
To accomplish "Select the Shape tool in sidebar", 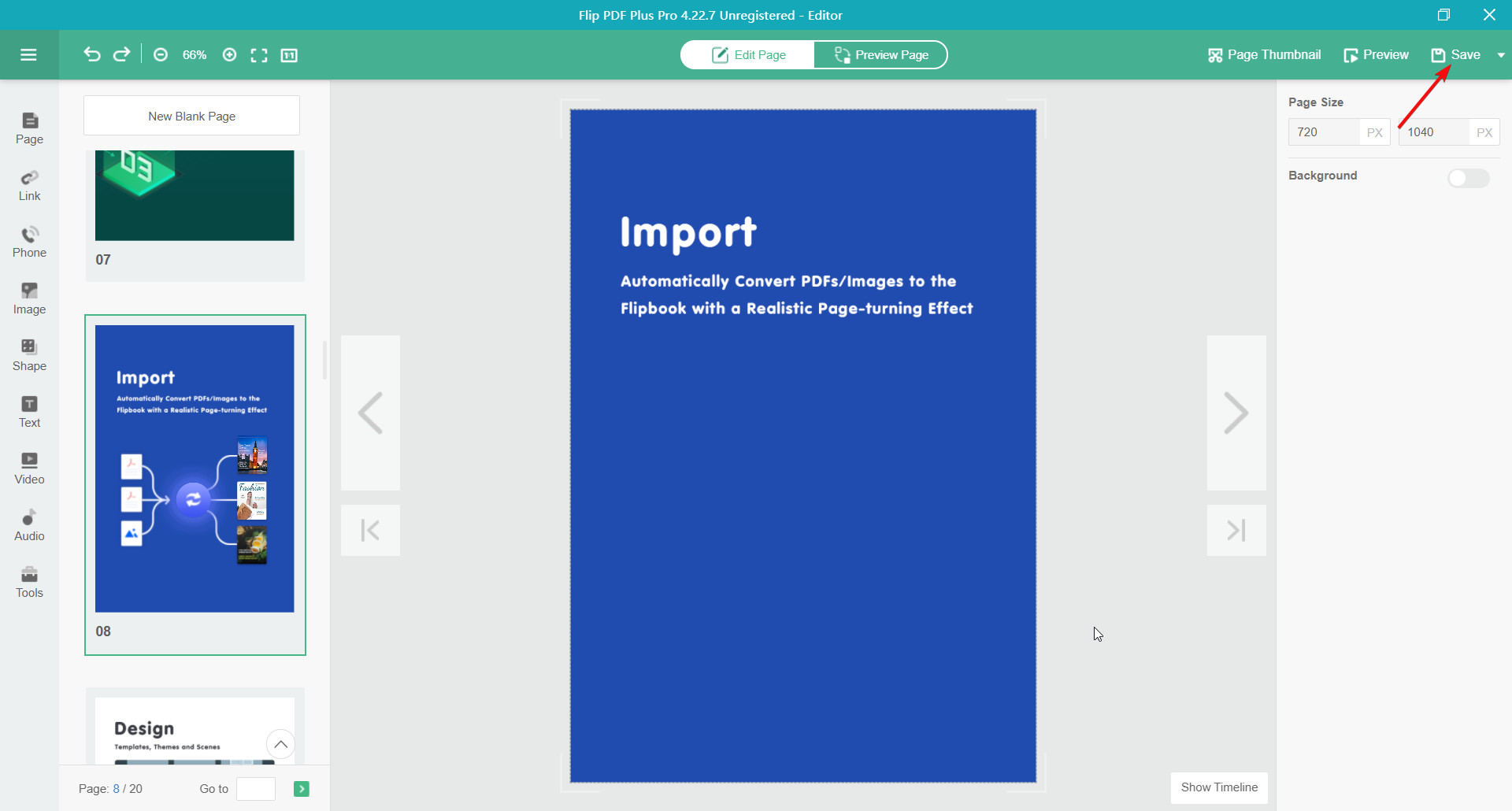I will (x=29, y=355).
